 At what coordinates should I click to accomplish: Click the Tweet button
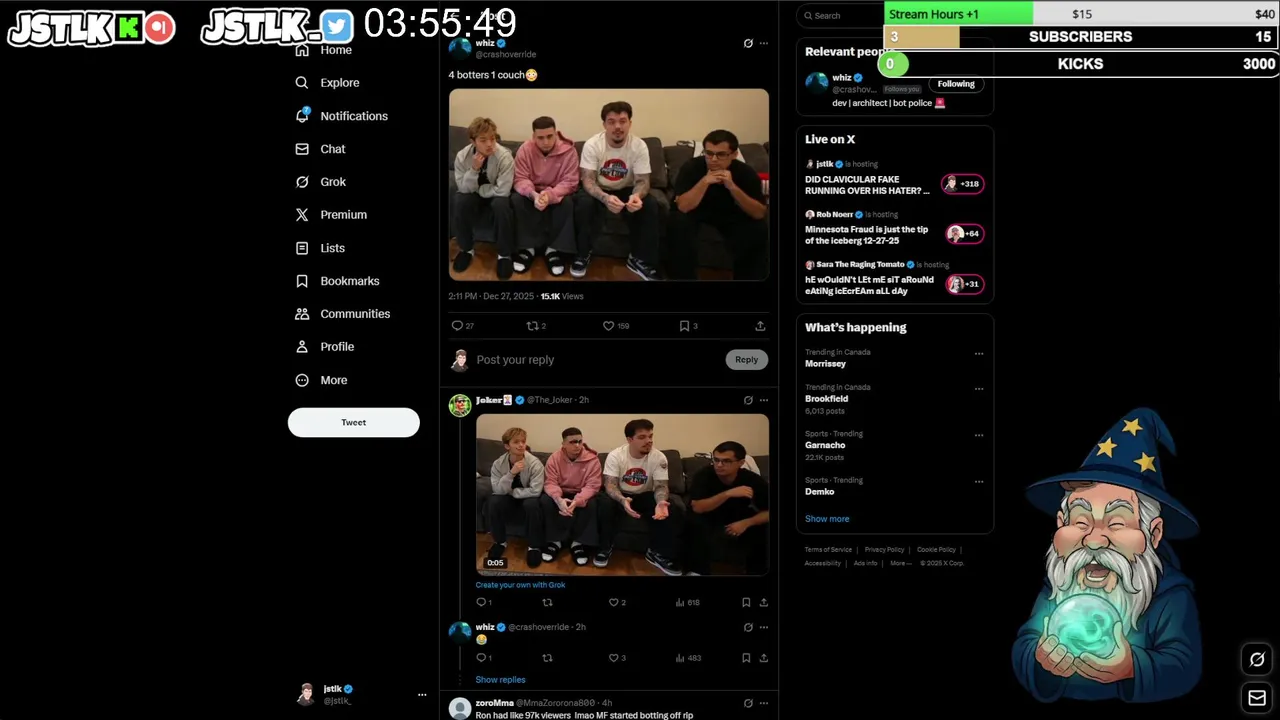point(354,422)
